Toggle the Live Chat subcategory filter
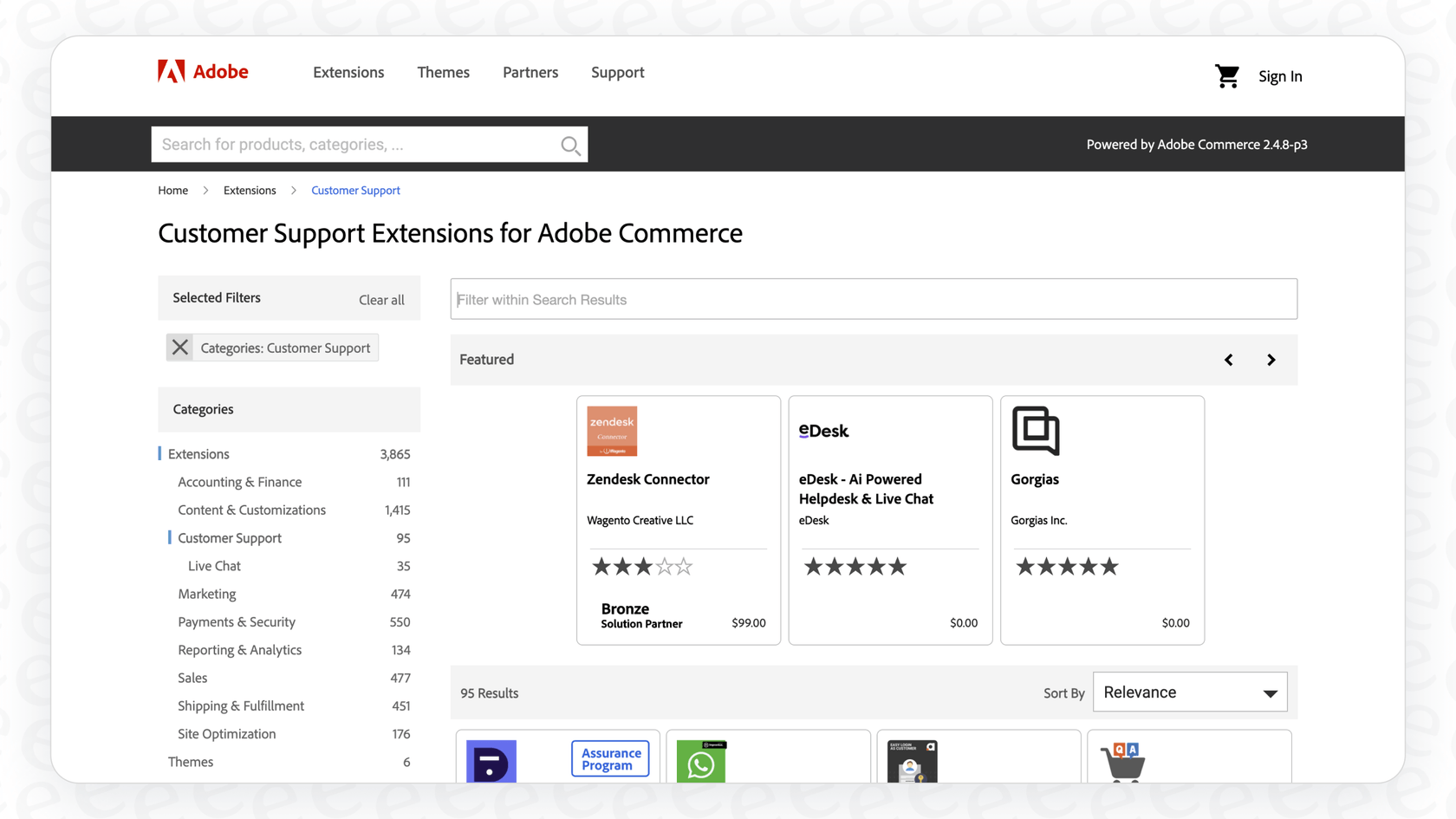 (214, 565)
